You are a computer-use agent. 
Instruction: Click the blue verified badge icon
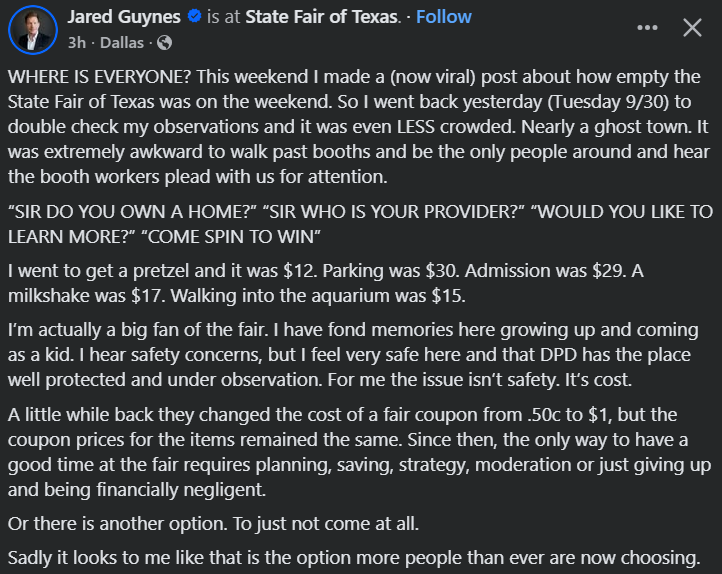pos(195,17)
